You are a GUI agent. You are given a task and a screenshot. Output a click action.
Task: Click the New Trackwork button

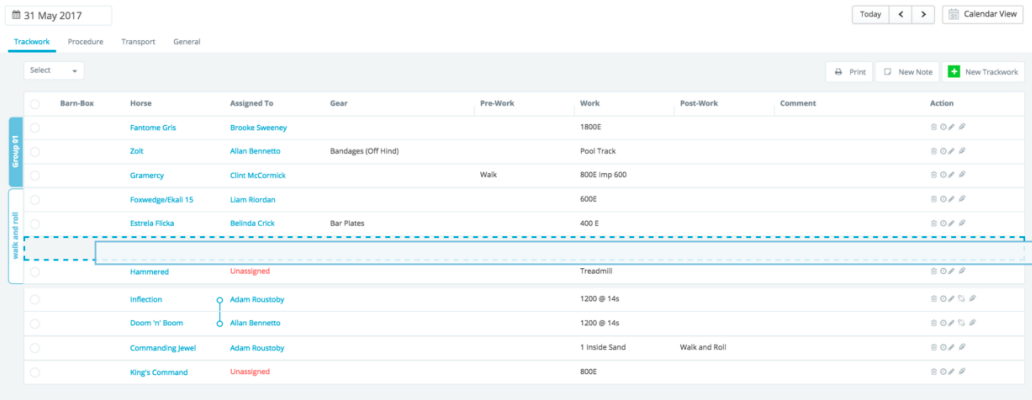point(984,72)
